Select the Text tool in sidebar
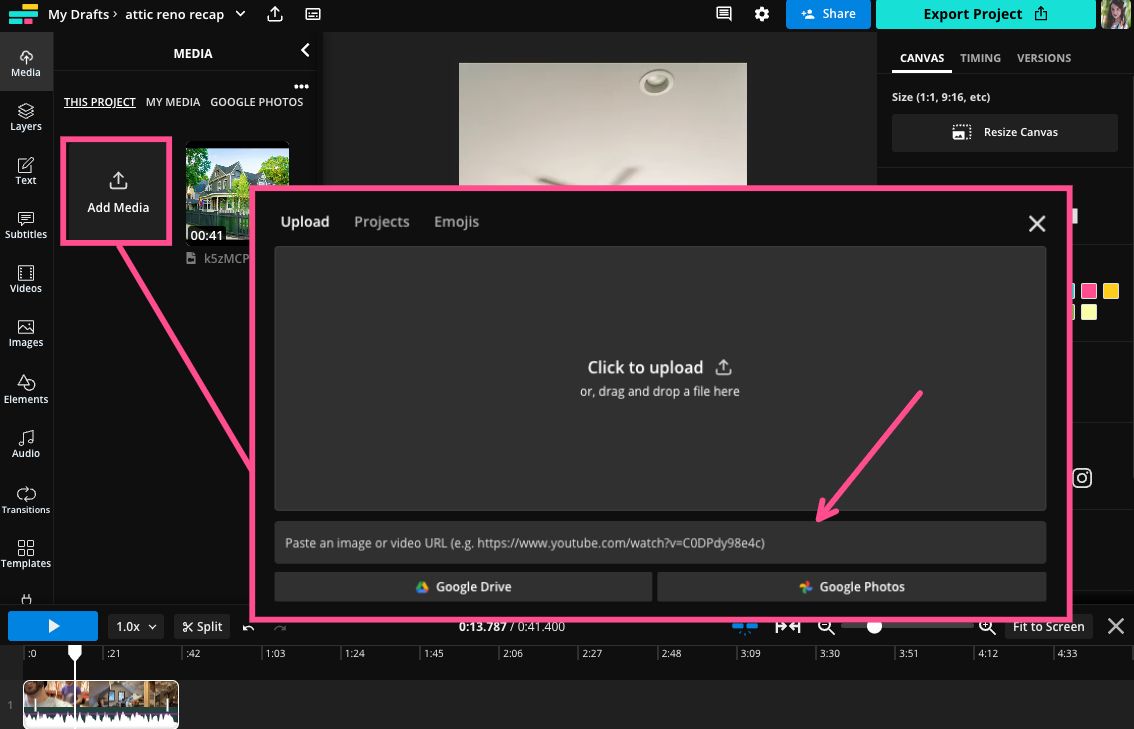The image size is (1134, 729). click(x=26, y=171)
